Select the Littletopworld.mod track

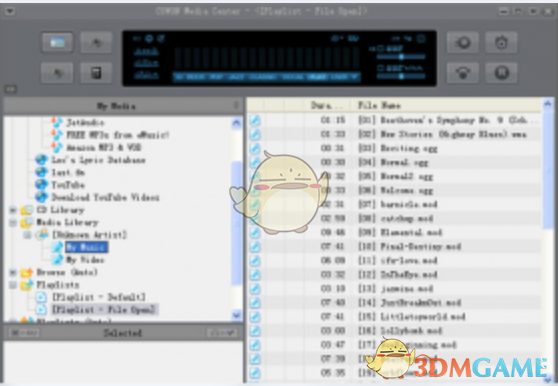click(394, 317)
